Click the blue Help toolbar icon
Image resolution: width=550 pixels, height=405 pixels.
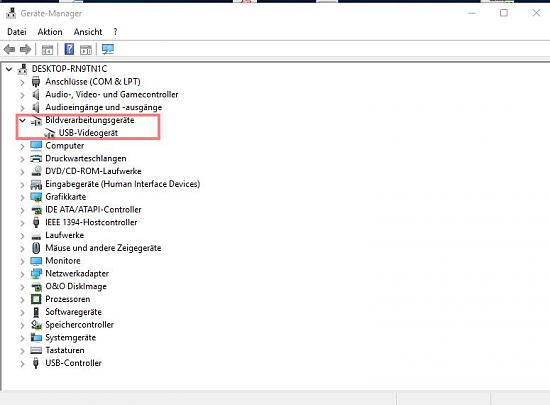pos(69,49)
